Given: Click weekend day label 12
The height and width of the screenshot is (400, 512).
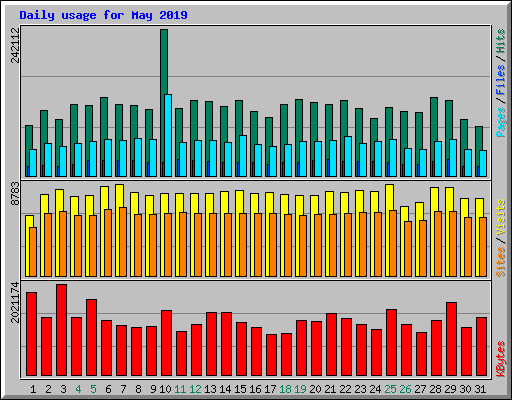Looking at the screenshot, I should tap(195, 389).
